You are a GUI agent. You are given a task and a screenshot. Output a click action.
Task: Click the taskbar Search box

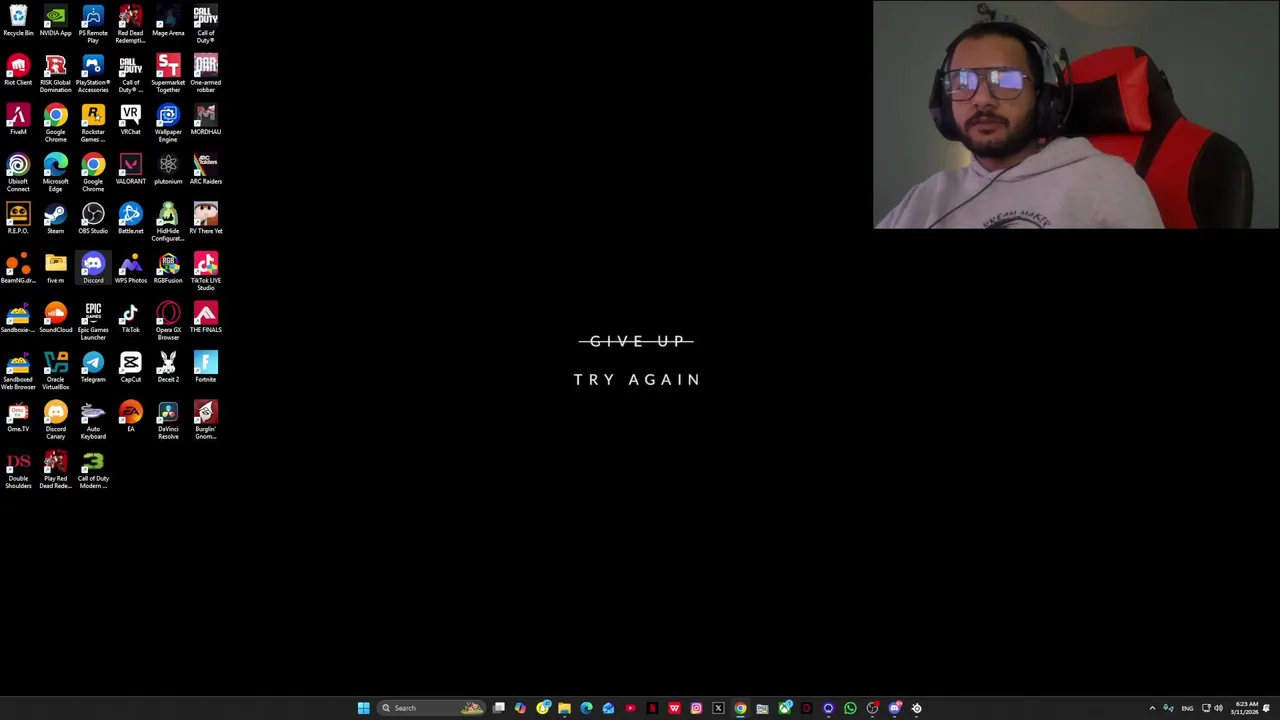[431, 708]
